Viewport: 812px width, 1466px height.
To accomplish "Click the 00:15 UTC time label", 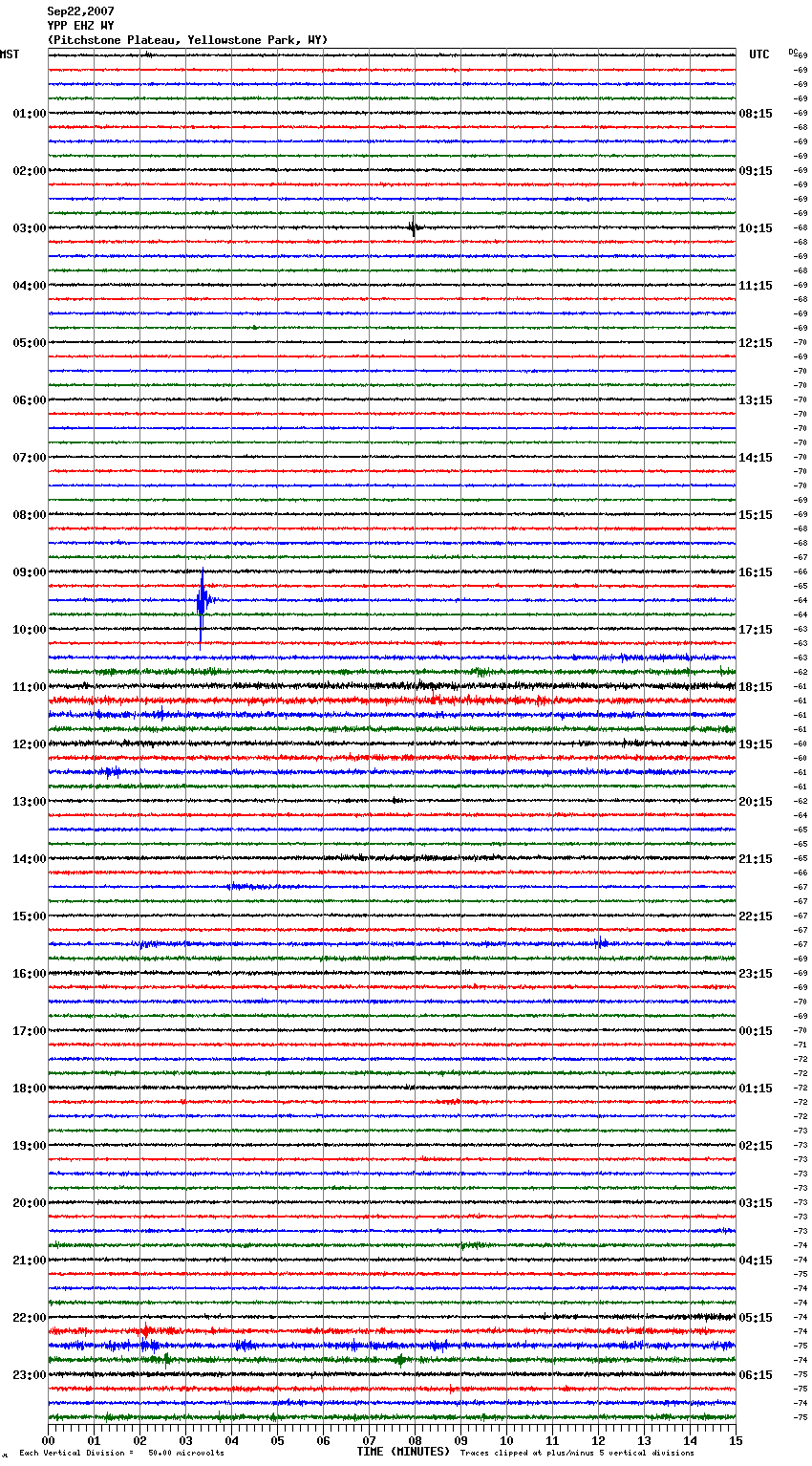I will (x=756, y=1031).
